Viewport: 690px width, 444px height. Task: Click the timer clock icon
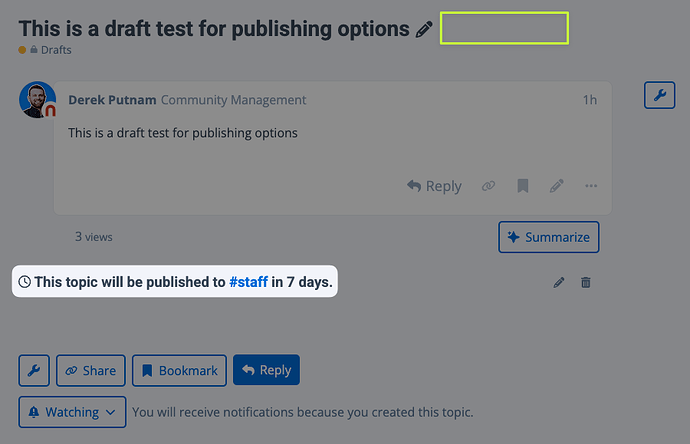pos(25,282)
